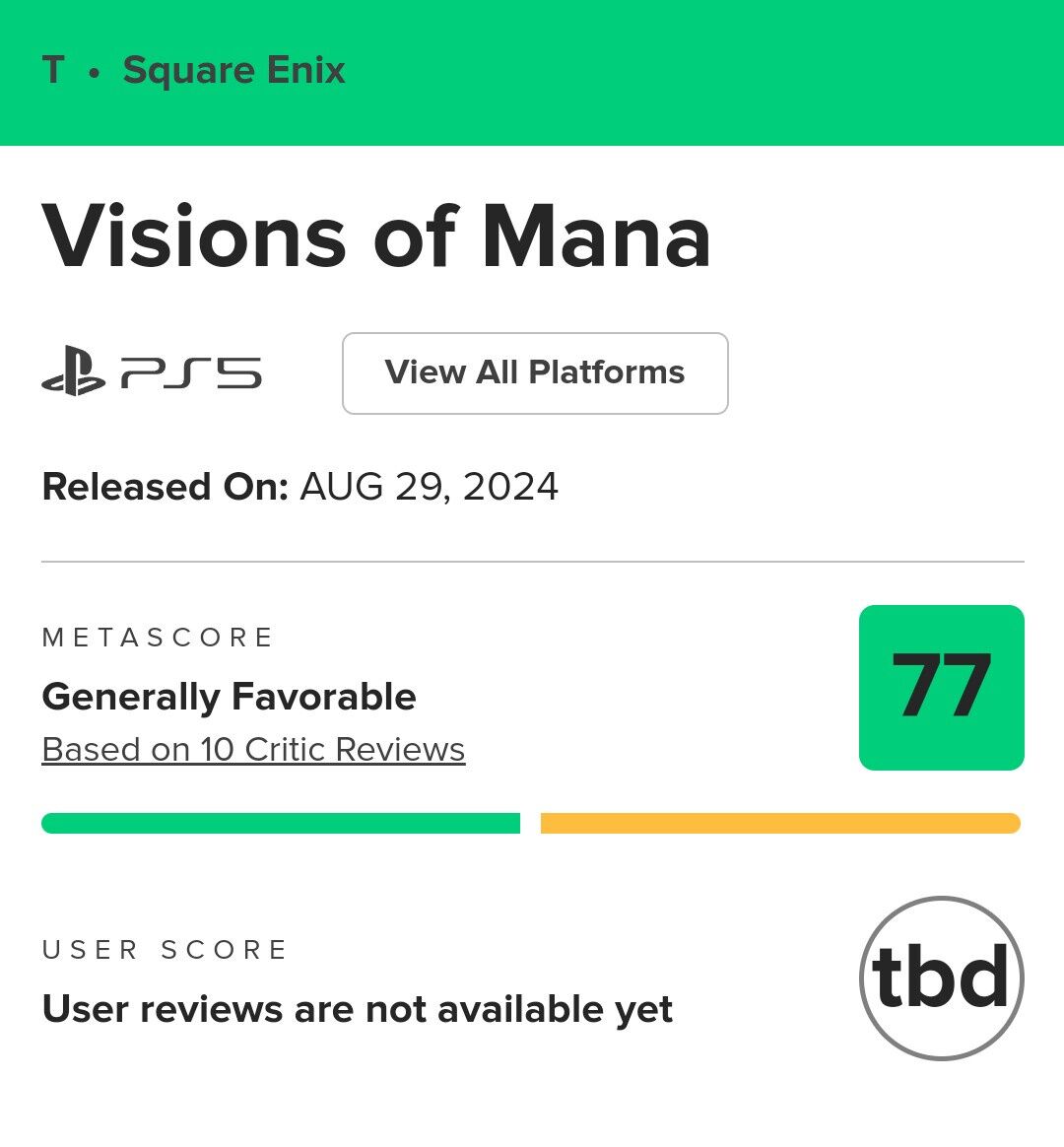Click the METASCORE heading label
Viewport: 1064px width, 1147px height.
coord(157,638)
